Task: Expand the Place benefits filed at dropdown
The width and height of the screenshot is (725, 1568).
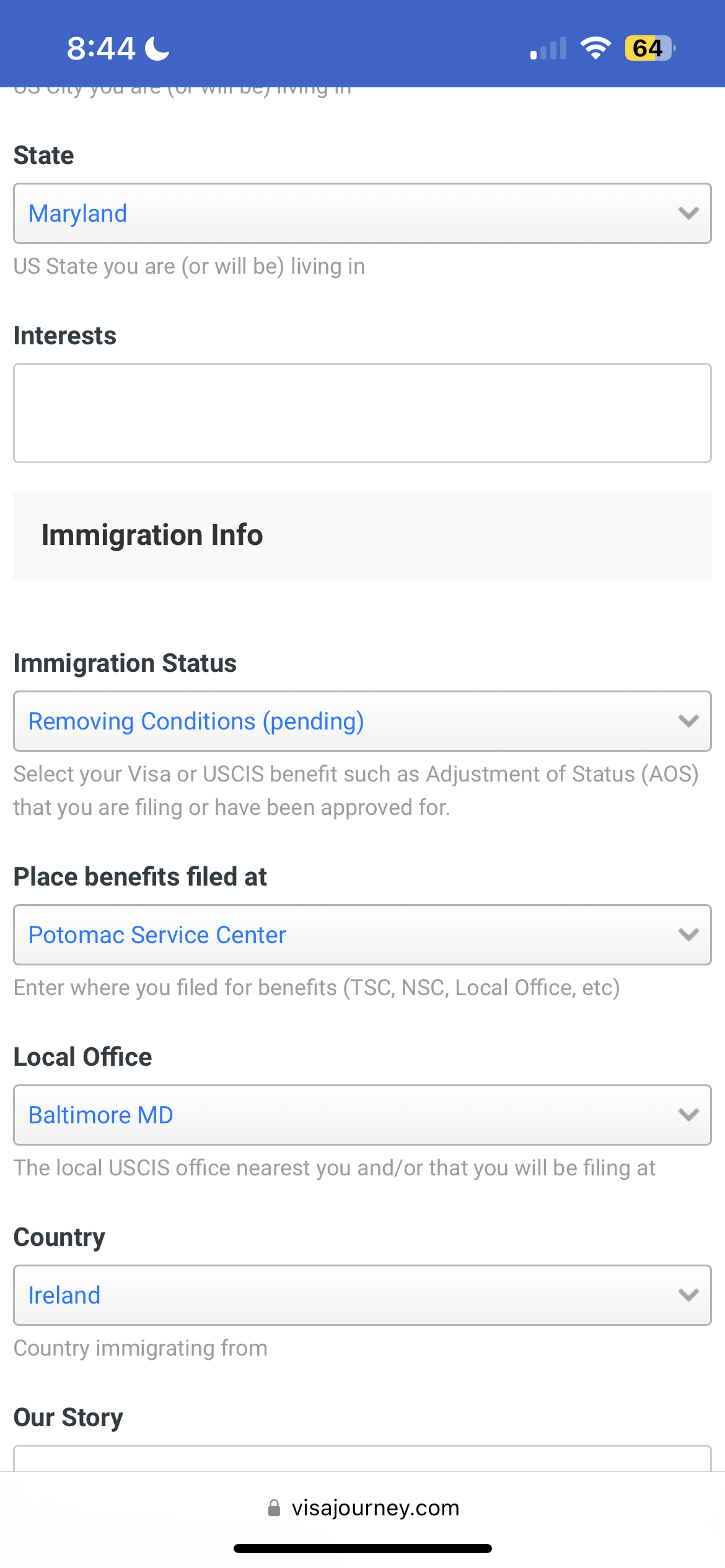Action: pyautogui.click(x=362, y=934)
